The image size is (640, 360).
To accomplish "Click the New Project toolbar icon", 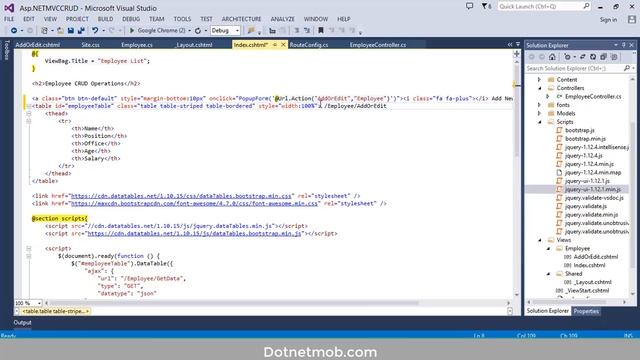I will tap(44, 31).
